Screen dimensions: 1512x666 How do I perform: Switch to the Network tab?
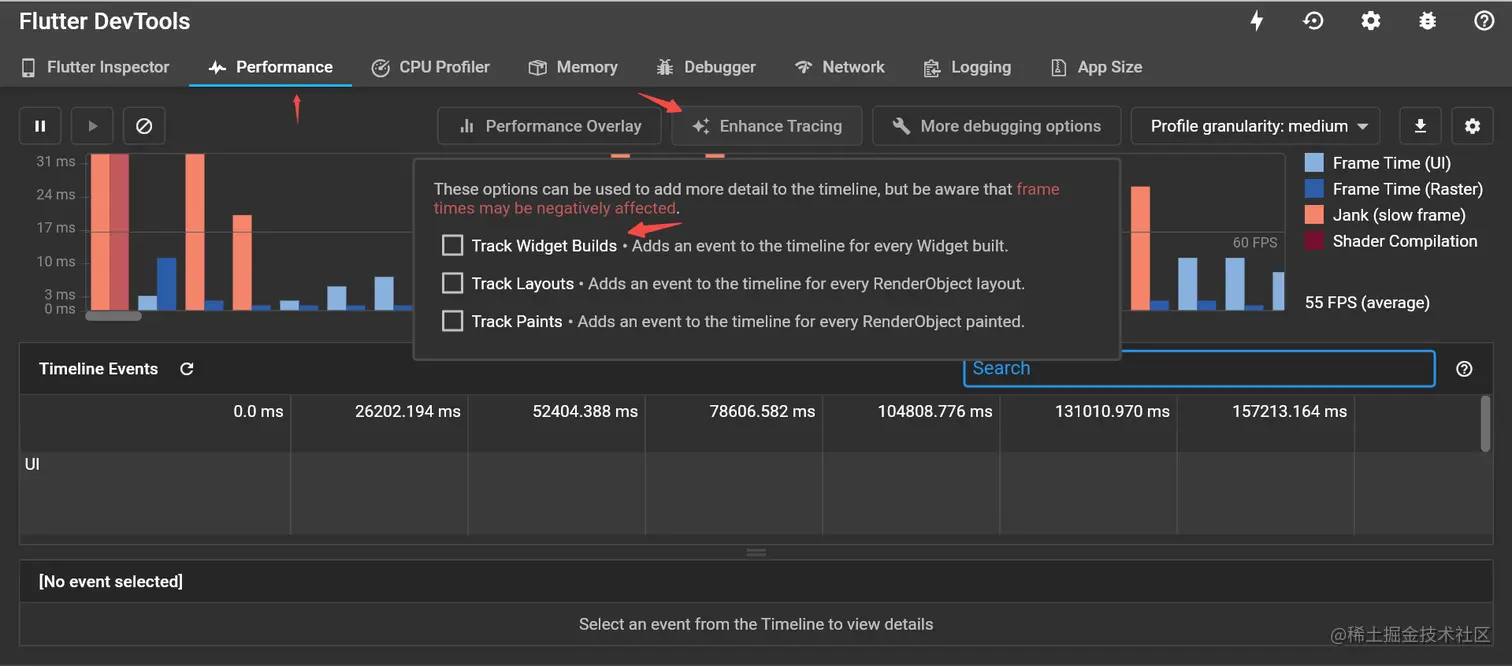[839, 67]
